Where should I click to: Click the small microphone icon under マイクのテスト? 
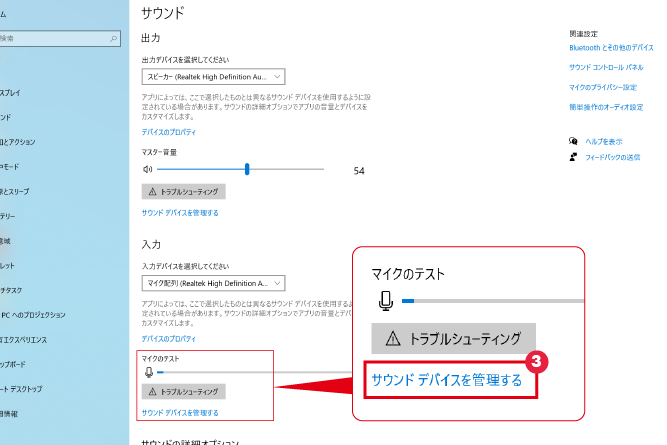coord(149,371)
